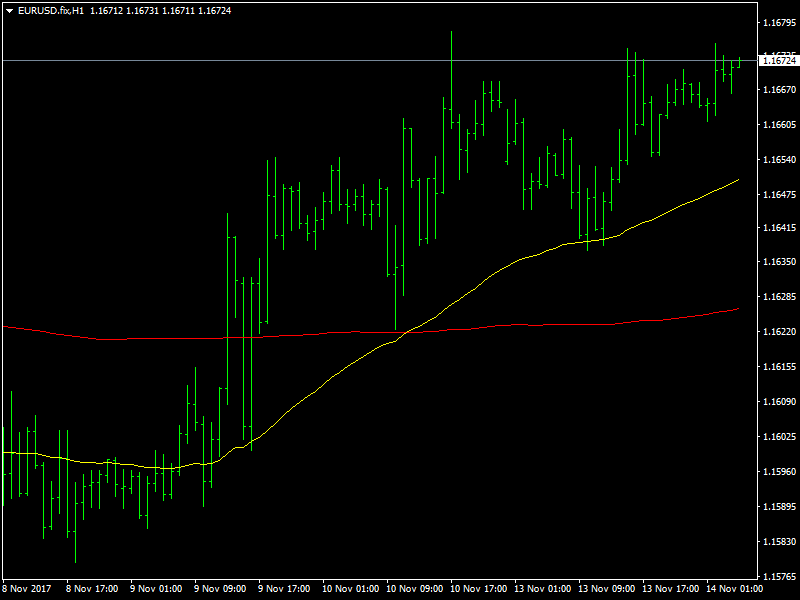Click the 1.16795 price scale label
Viewport: 800px width, 600px height.
pyautogui.click(x=779, y=22)
